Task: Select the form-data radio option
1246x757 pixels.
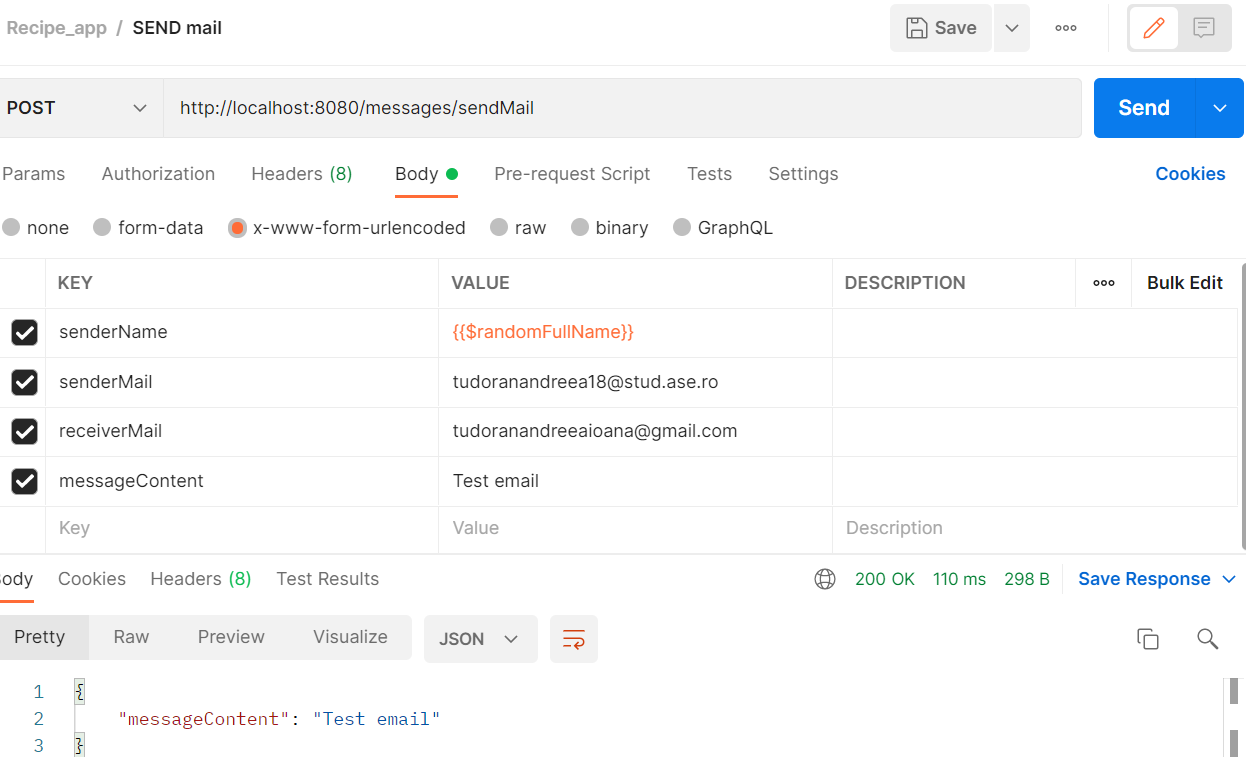Action: click(x=102, y=228)
